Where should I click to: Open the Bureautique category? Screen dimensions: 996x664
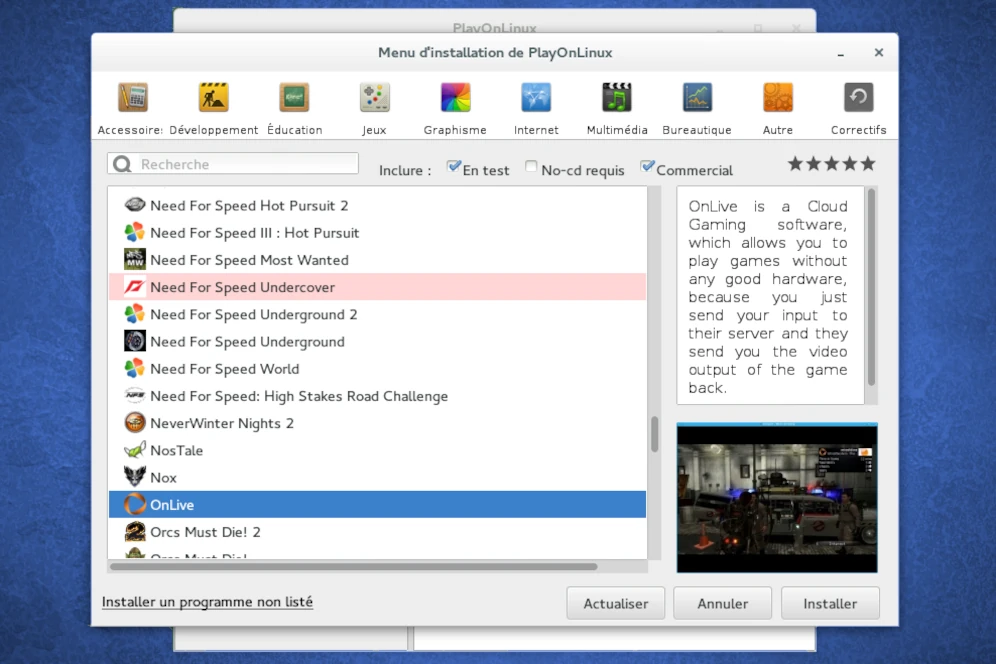pyautogui.click(x=697, y=109)
